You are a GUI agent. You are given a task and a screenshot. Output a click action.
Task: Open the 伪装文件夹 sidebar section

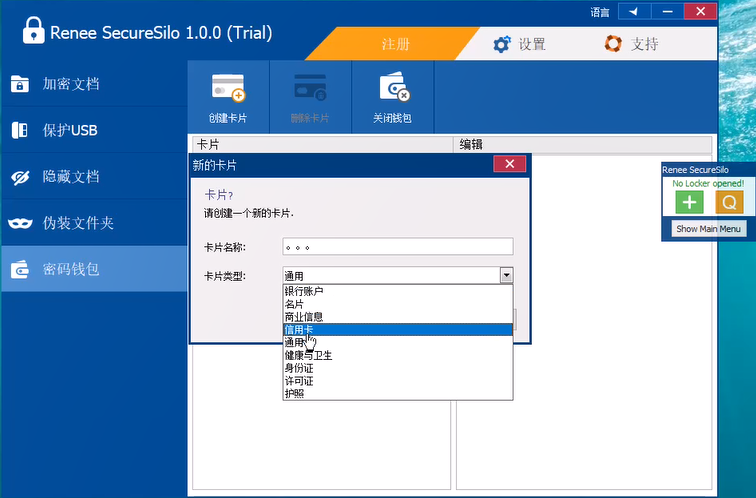[x=94, y=223]
